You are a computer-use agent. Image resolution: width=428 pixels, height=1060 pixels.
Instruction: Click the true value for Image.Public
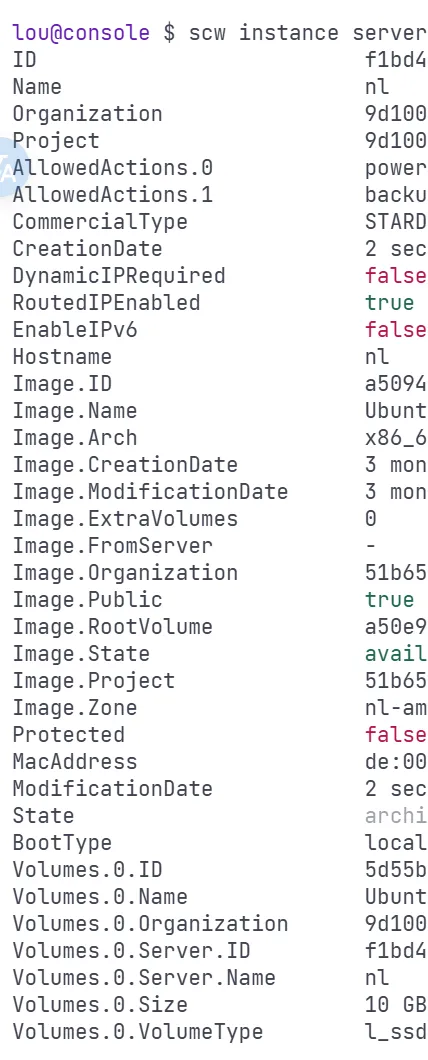[x=389, y=600]
